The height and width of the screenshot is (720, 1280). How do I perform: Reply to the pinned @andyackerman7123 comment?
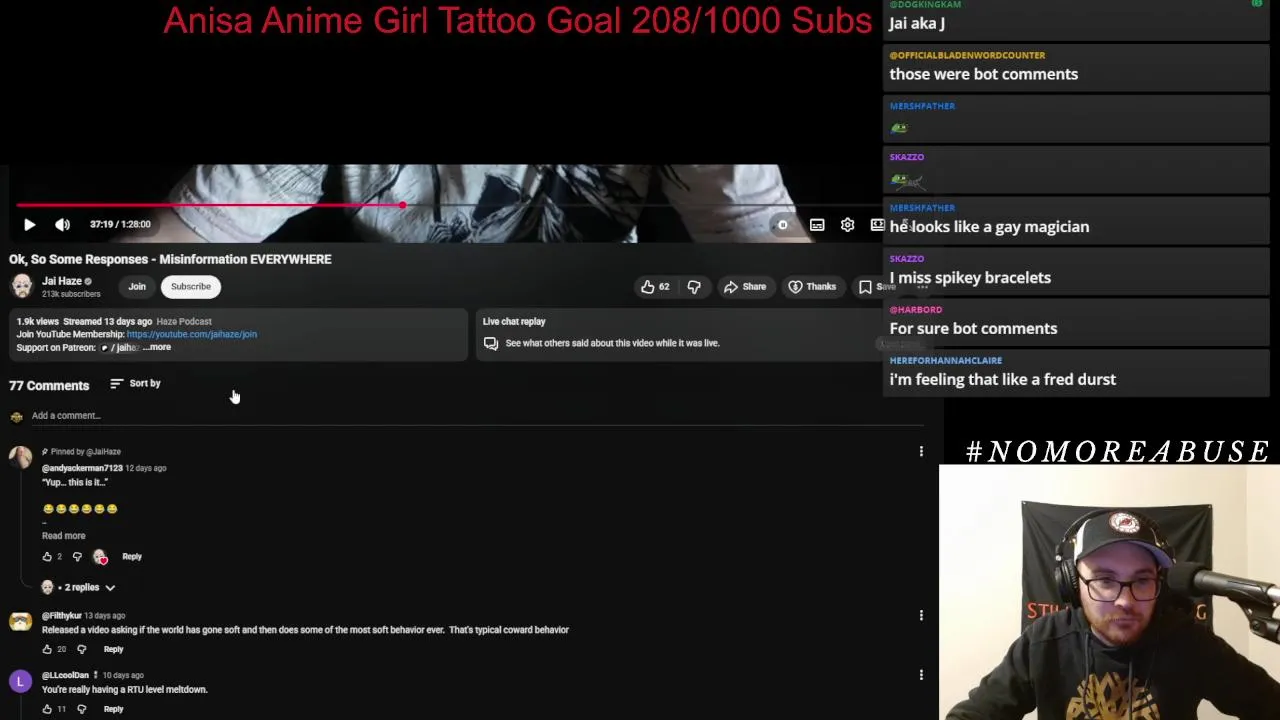132,557
